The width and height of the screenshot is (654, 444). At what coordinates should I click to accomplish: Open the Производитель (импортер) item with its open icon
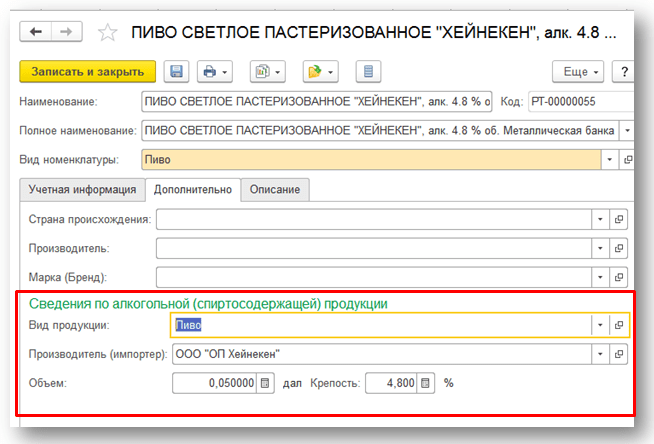pos(619,354)
